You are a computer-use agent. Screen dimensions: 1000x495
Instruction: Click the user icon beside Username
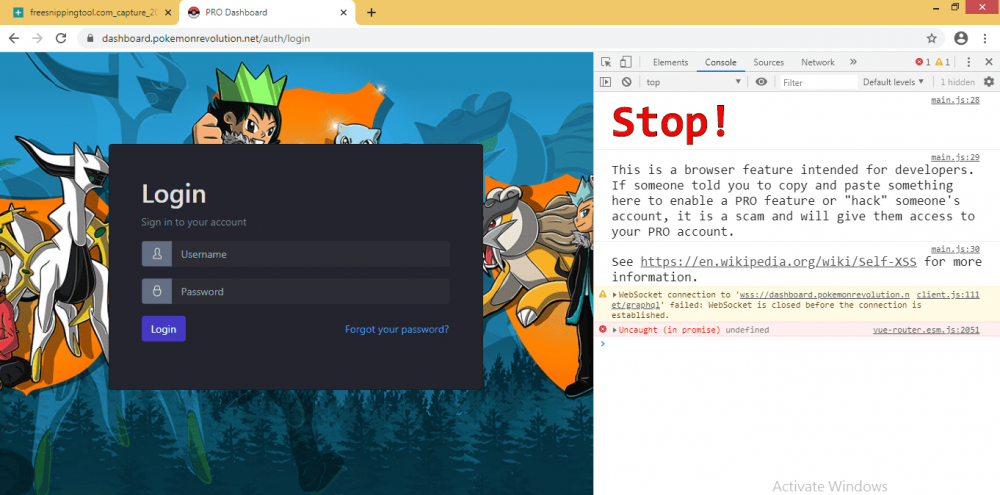157,254
